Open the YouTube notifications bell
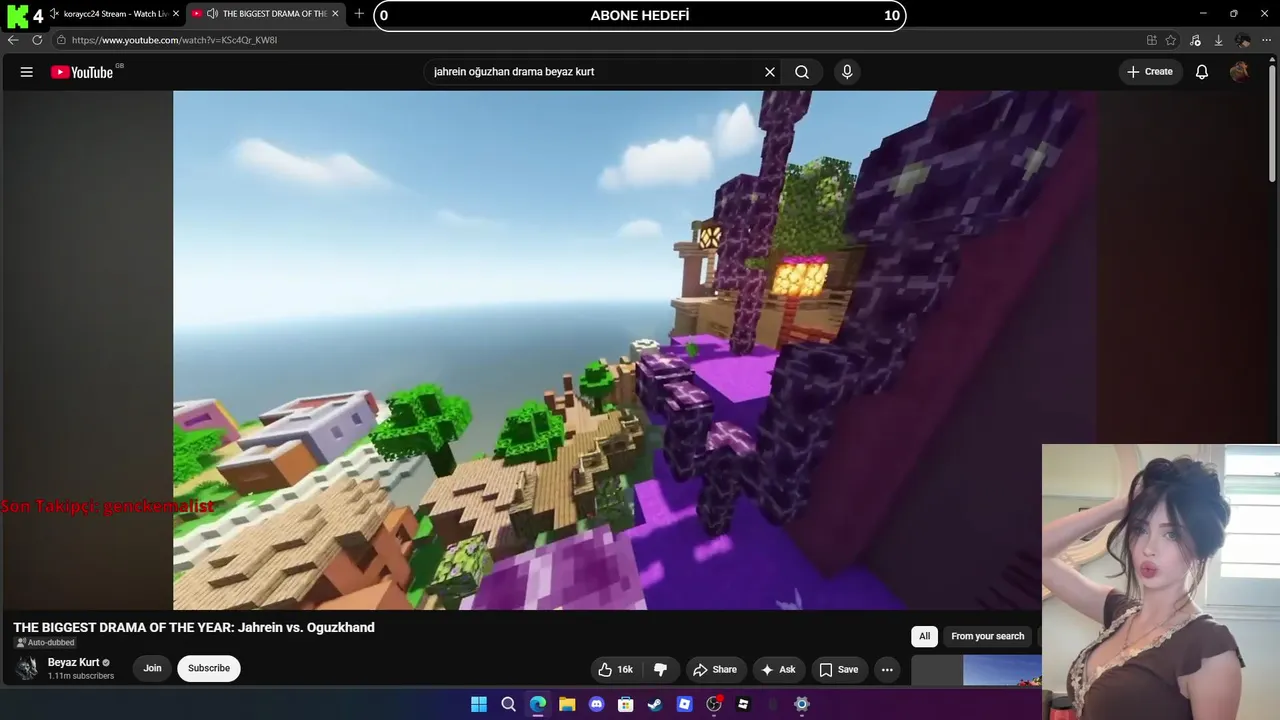 pyautogui.click(x=1202, y=72)
